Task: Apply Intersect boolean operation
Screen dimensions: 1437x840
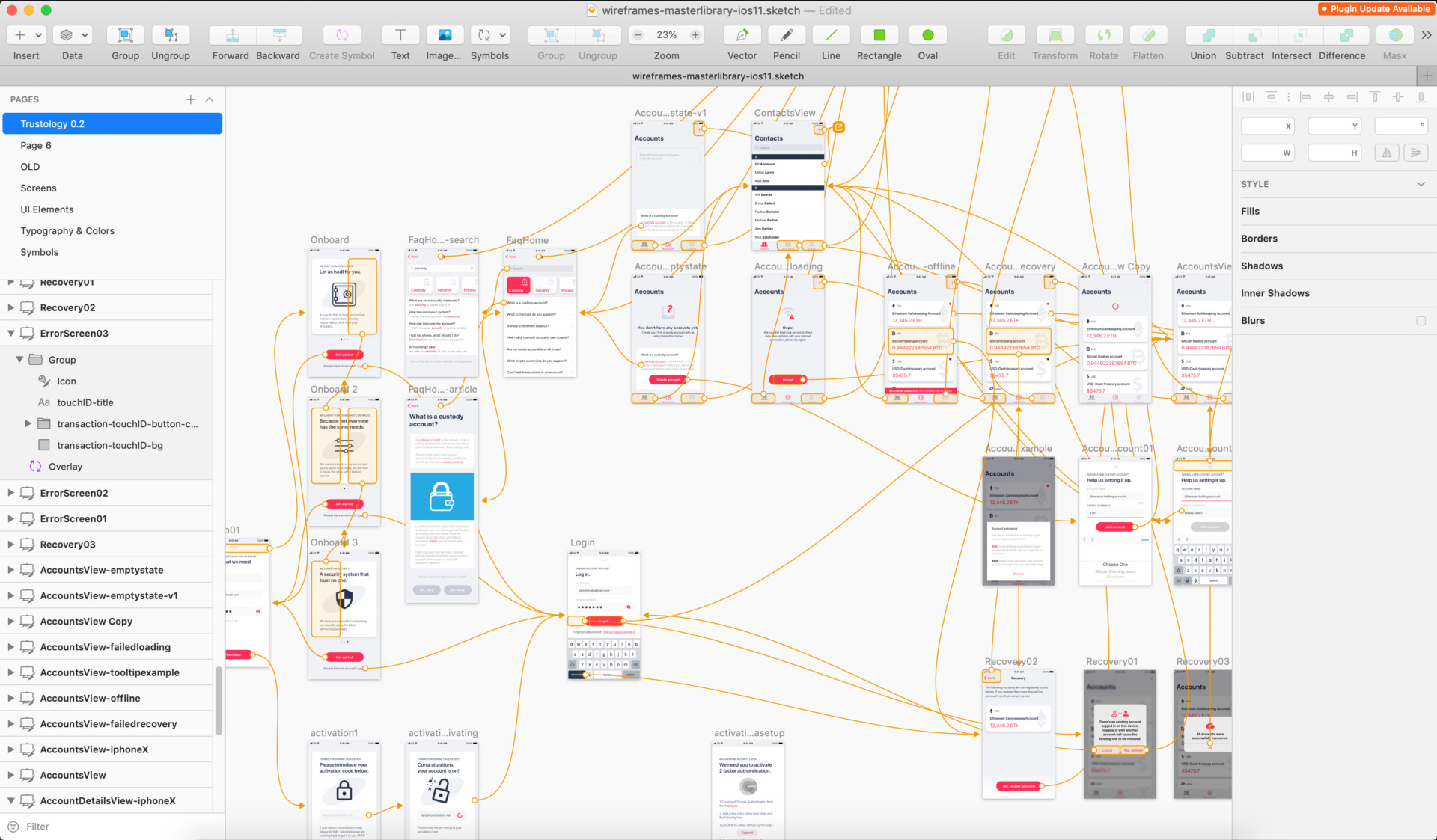Action: click(x=1301, y=35)
